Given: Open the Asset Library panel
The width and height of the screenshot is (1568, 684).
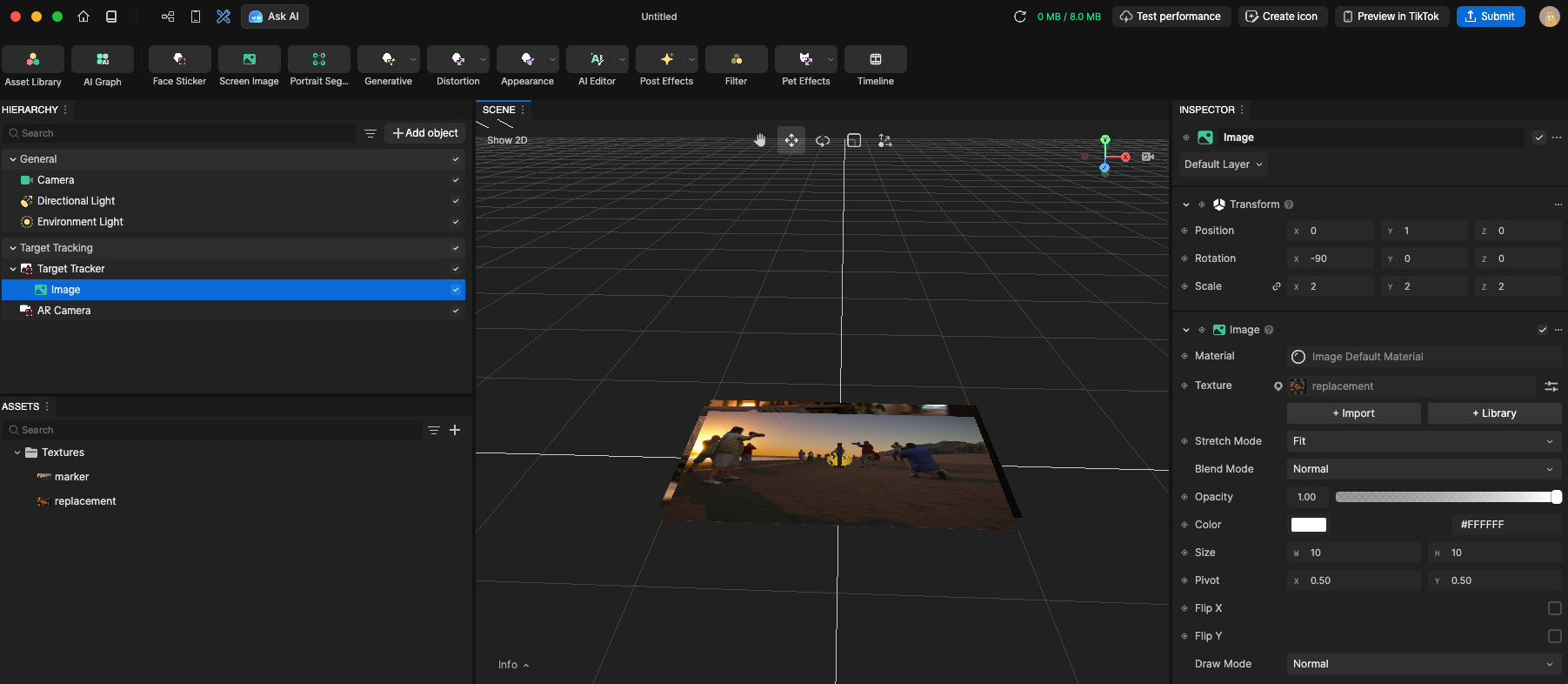Looking at the screenshot, I should (x=33, y=67).
